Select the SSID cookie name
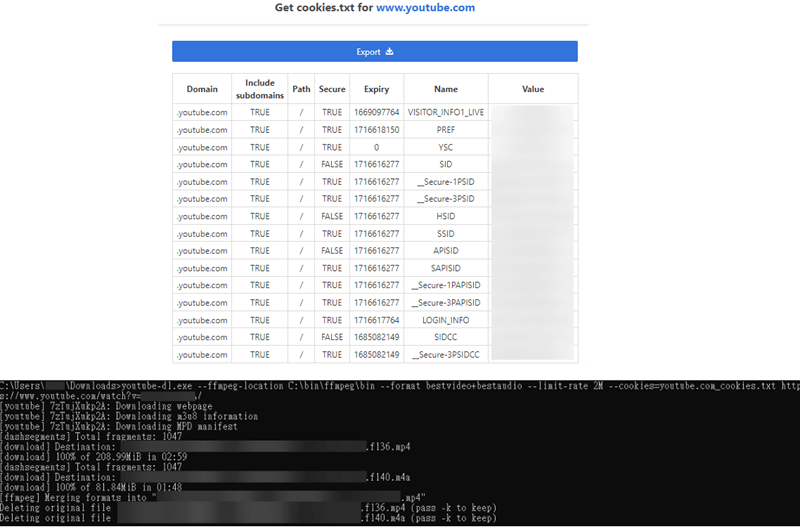The image size is (800, 527). coord(446,234)
